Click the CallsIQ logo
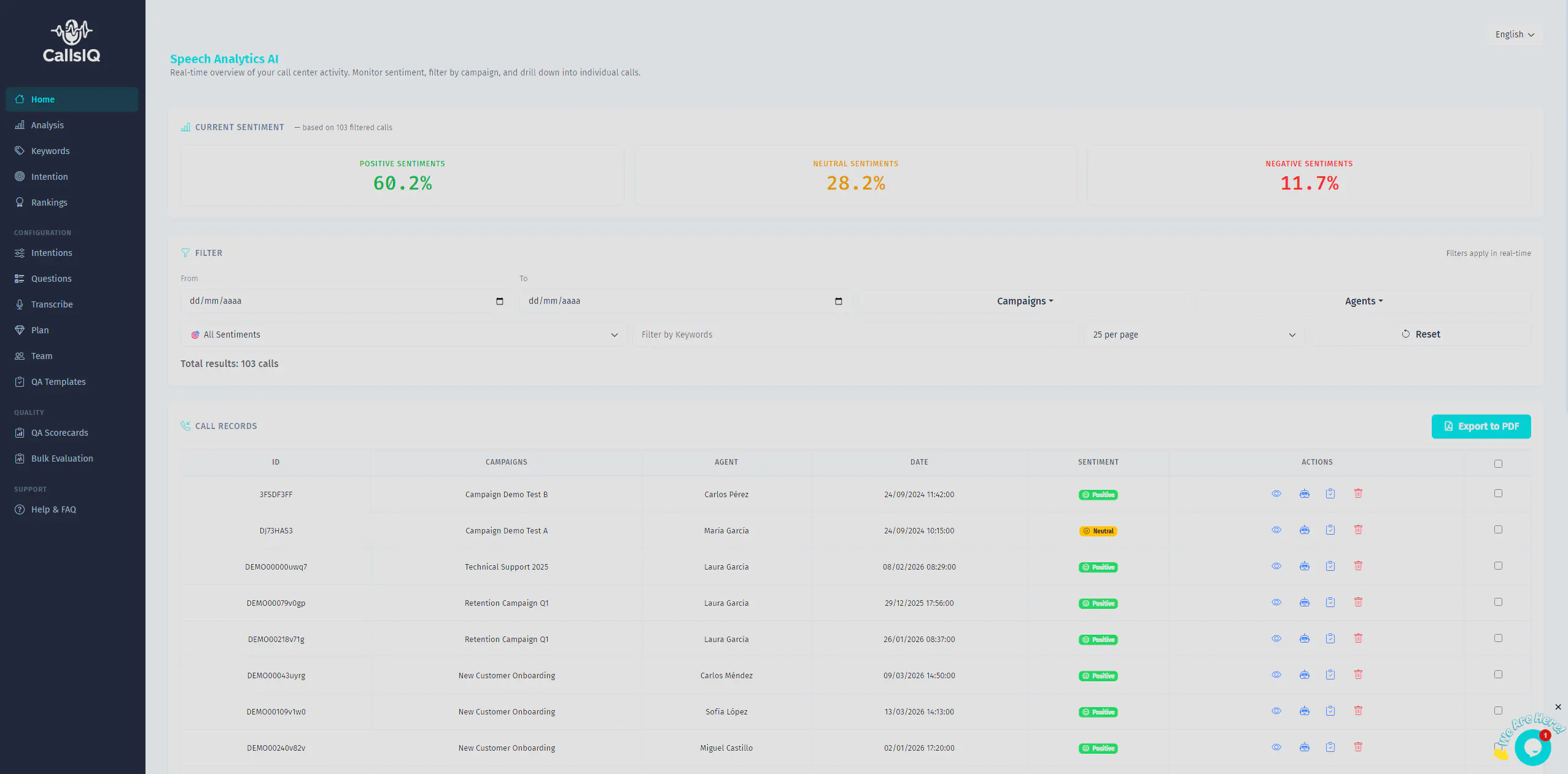Image resolution: width=1568 pixels, height=774 pixels. pos(72,41)
